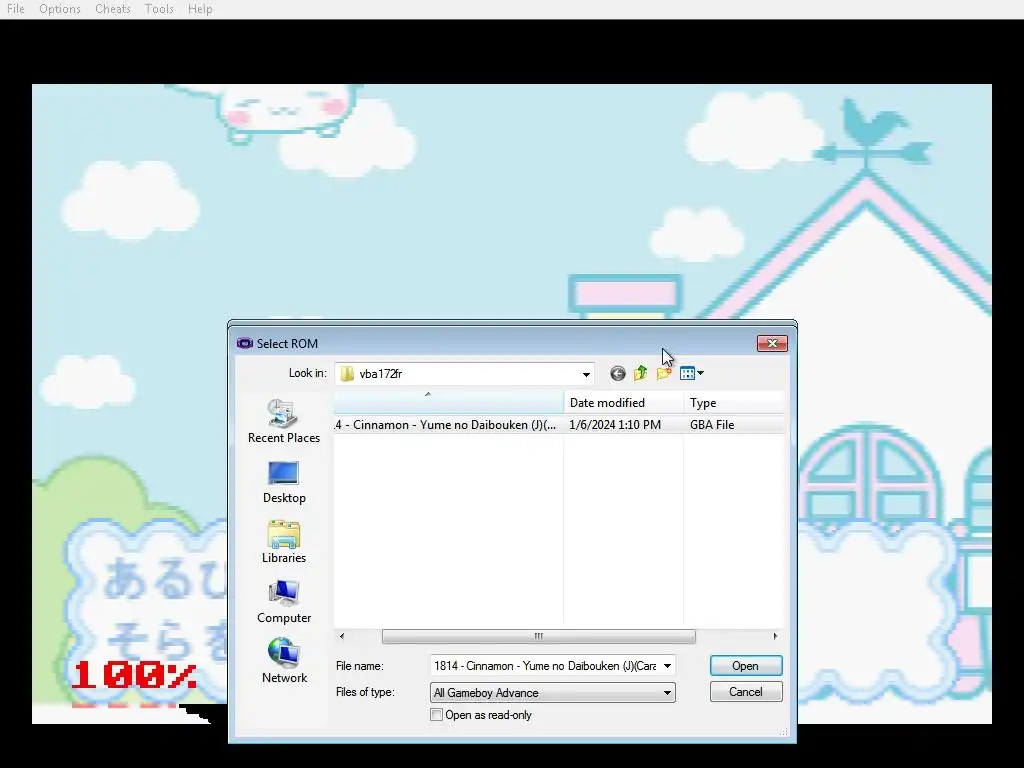Click the scroll right arrow in file list

775,636
